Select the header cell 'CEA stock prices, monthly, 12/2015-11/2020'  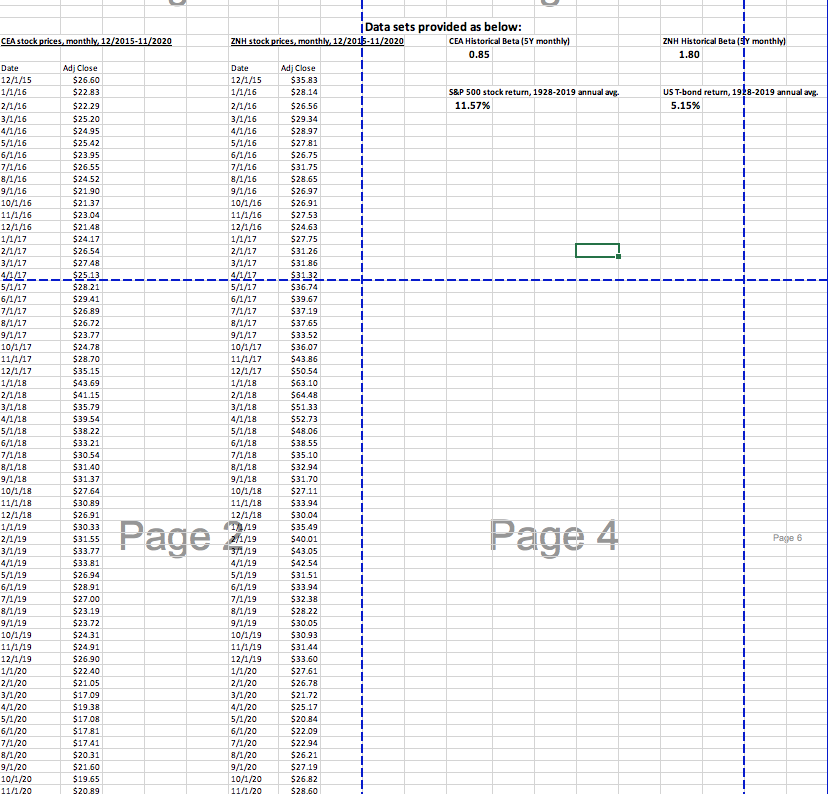[x=85, y=42]
